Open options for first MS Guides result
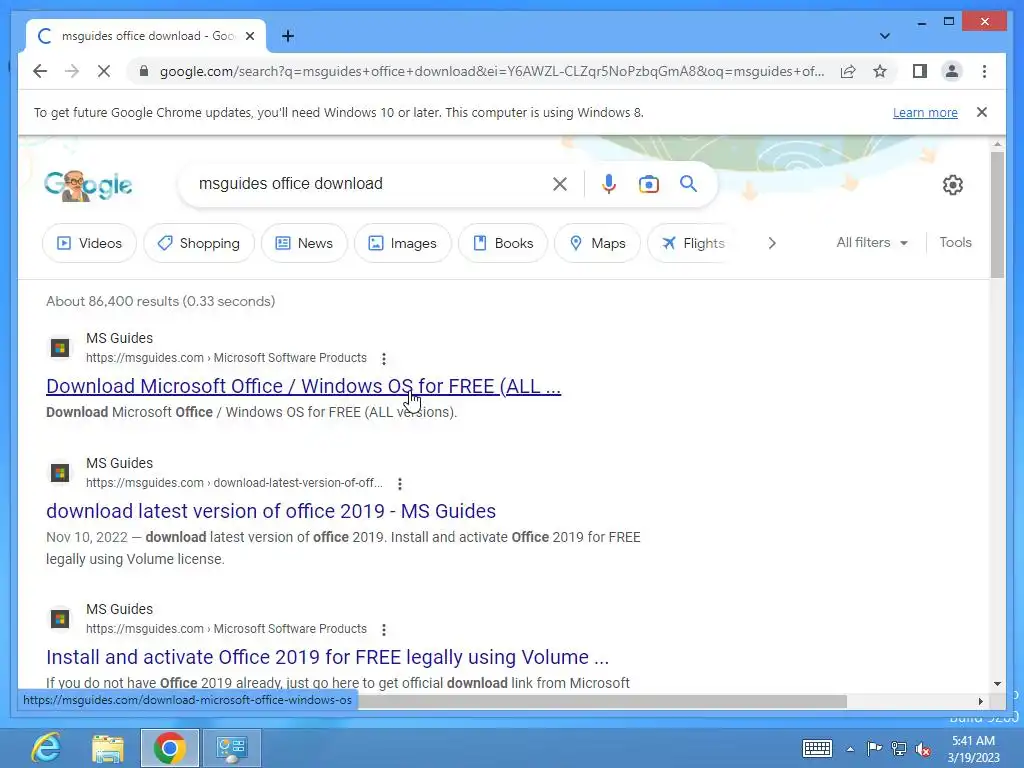The height and width of the screenshot is (768, 1024). (384, 359)
